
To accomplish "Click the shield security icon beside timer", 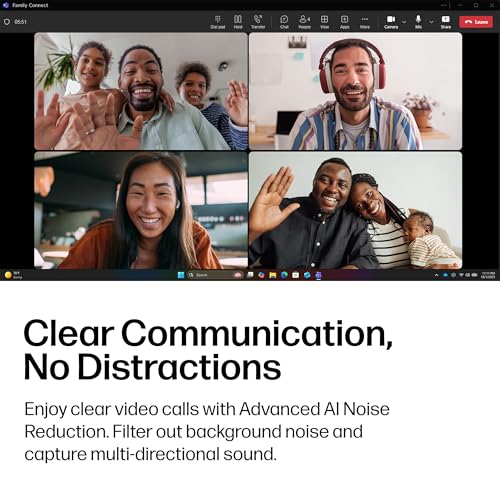I will pyautogui.click(x=7, y=22).
